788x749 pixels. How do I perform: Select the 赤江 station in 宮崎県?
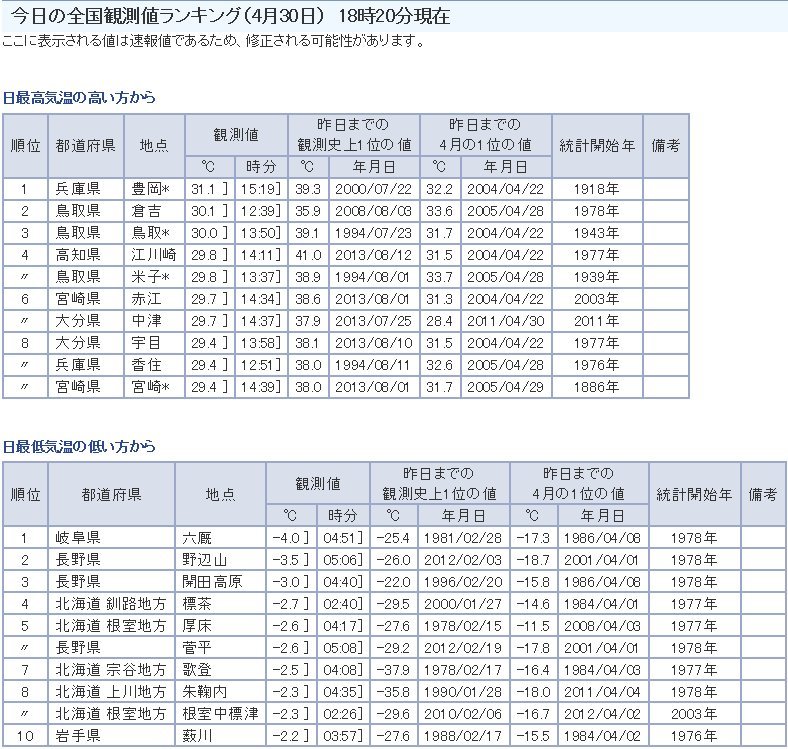pos(147,299)
